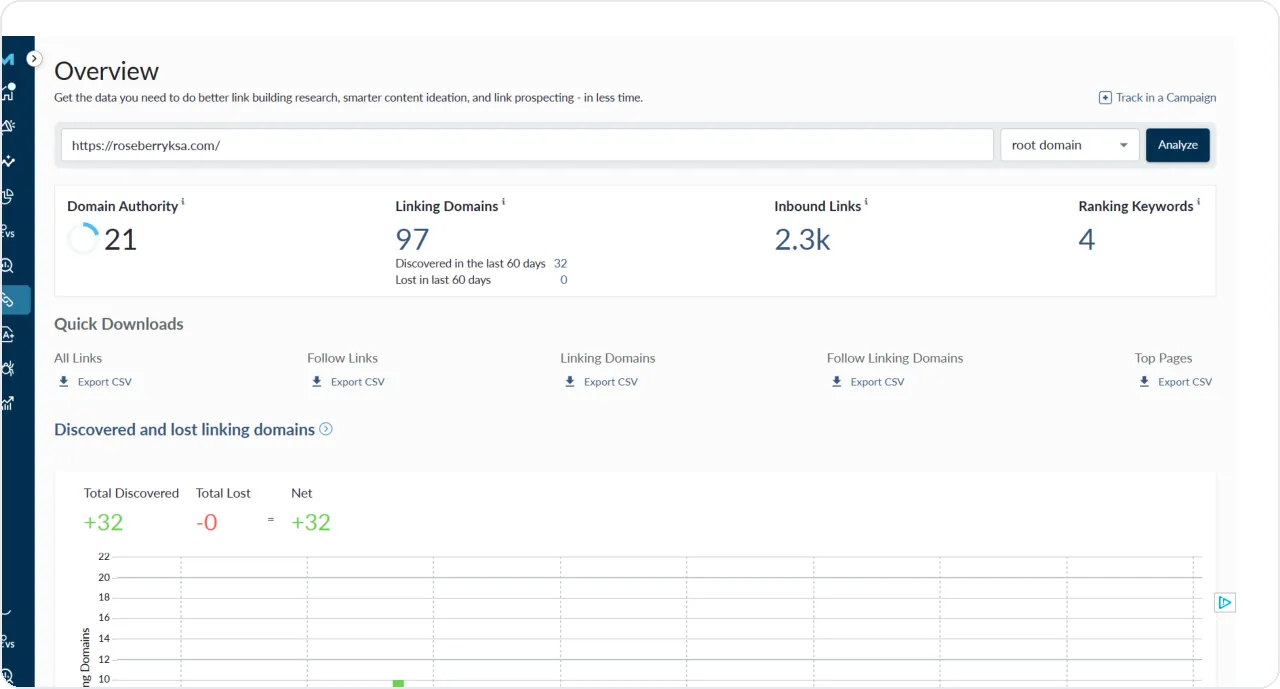Click the AdChoices triangle icon
The height and width of the screenshot is (689, 1280).
(1225, 602)
